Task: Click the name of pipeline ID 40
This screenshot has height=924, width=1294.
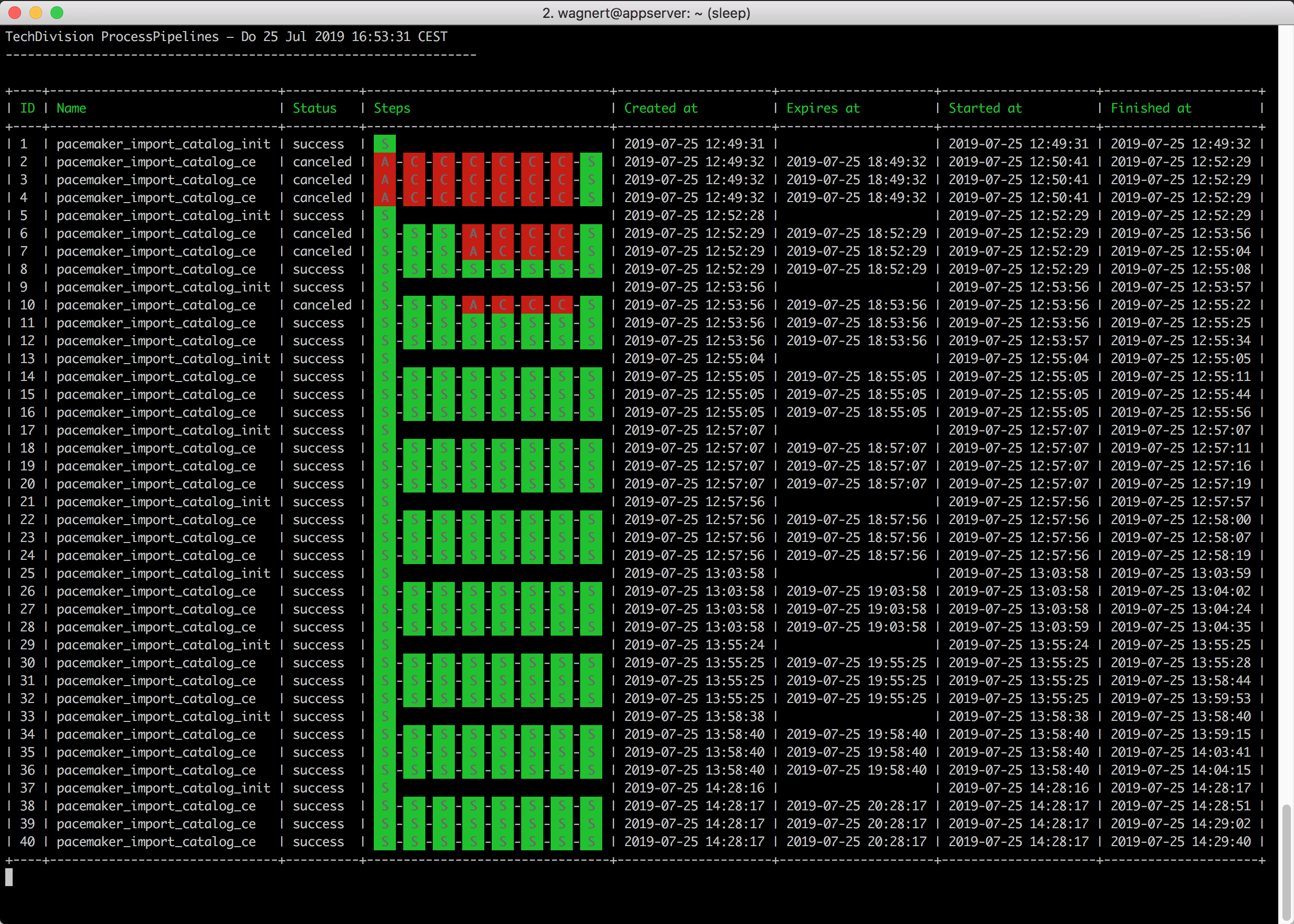Action: pyautogui.click(x=156, y=841)
